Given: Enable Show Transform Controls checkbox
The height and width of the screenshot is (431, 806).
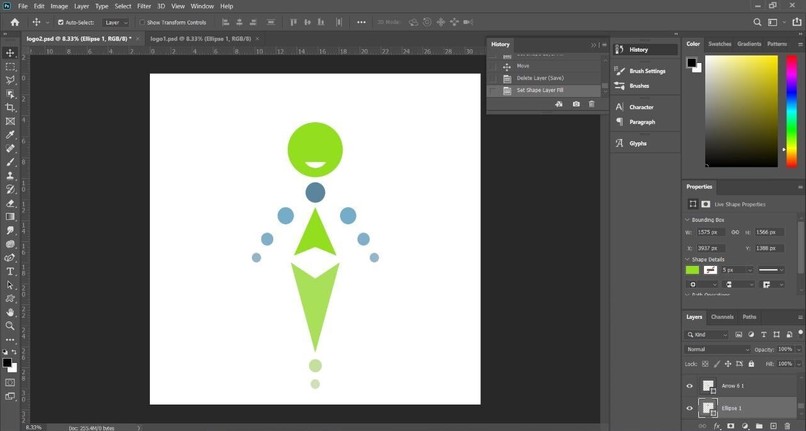Looking at the screenshot, I should point(142,23).
